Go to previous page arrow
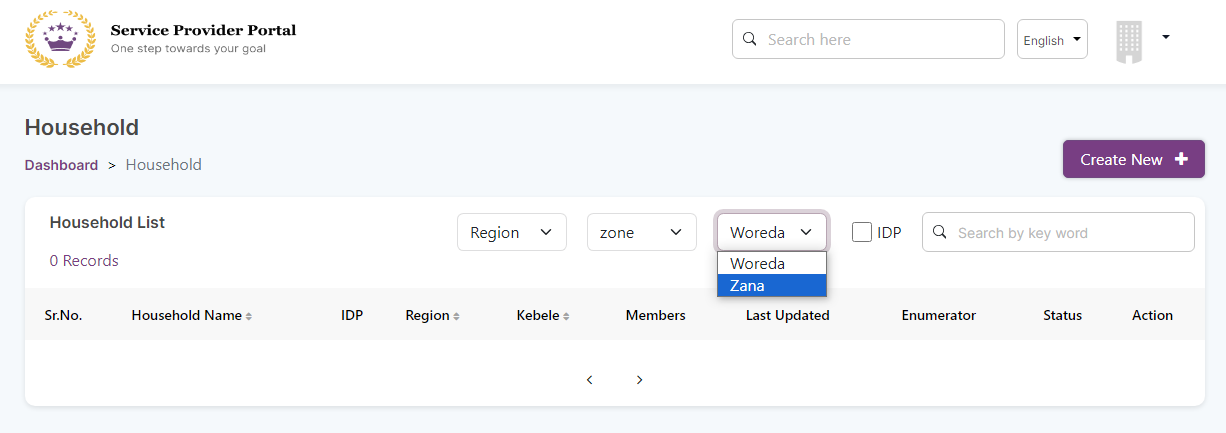The width and height of the screenshot is (1226, 433). [590, 380]
